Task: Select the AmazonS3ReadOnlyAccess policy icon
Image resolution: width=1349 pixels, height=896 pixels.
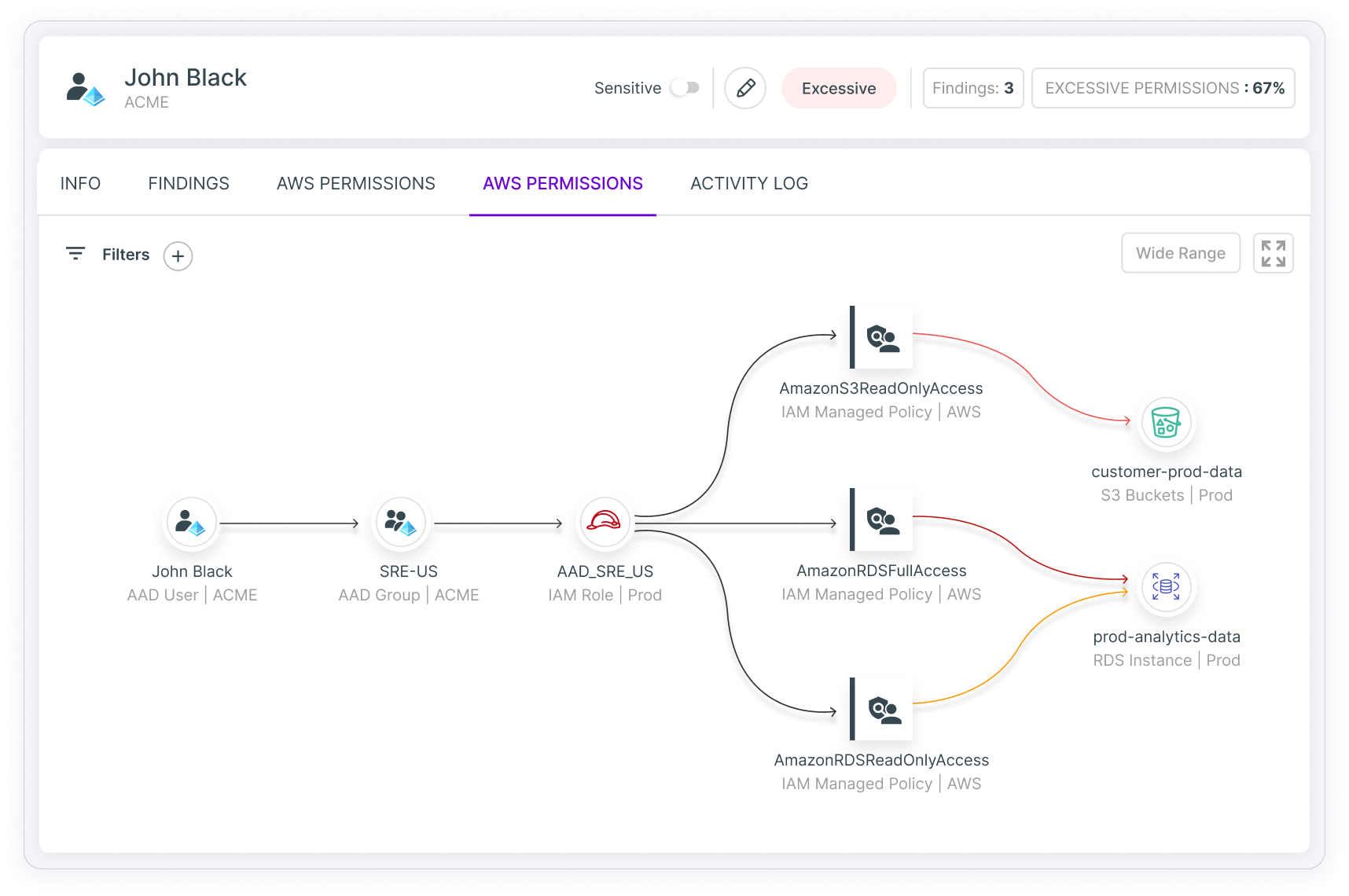Action: click(x=881, y=337)
